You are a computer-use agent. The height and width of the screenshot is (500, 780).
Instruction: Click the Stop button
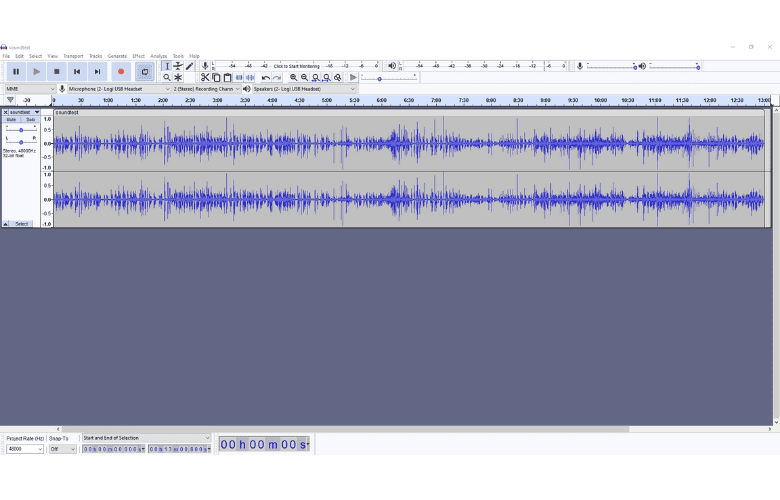point(57,72)
